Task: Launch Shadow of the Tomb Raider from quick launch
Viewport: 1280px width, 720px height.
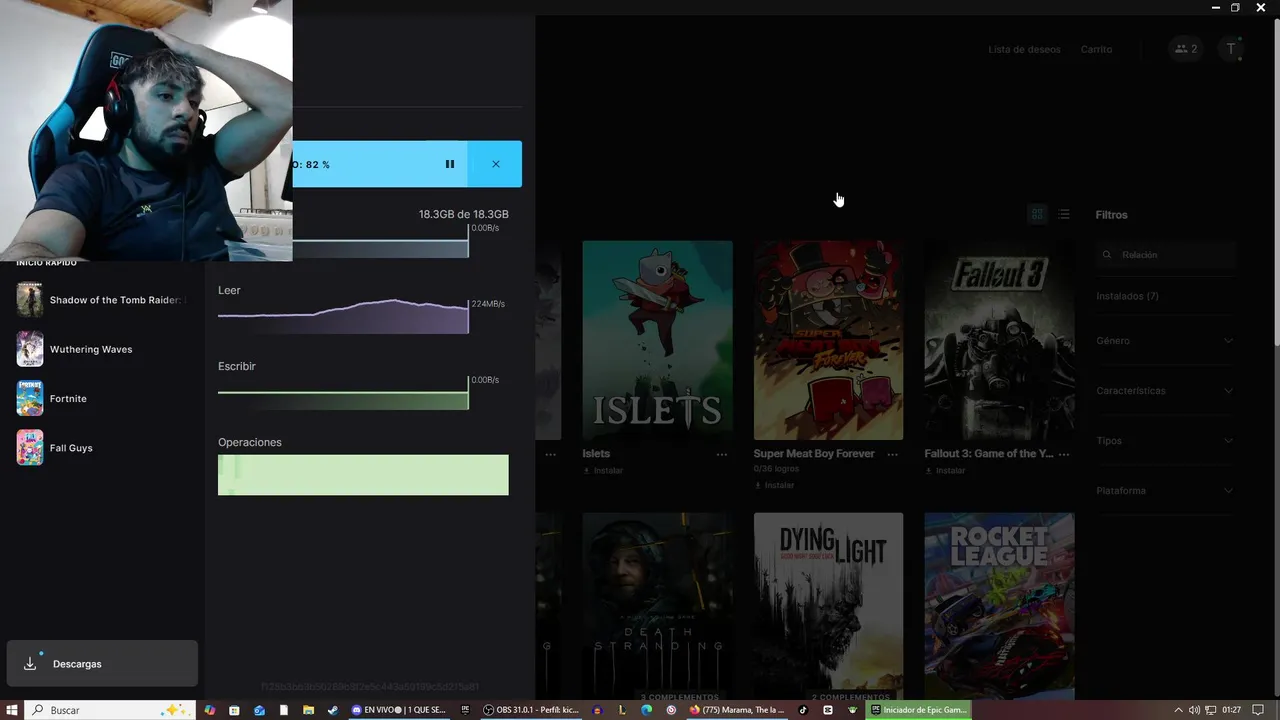Action: point(101,300)
